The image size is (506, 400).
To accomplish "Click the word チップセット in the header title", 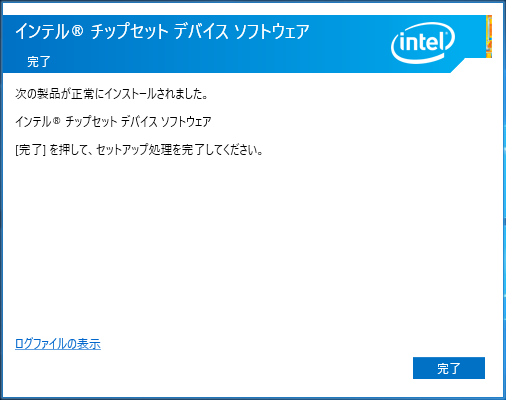I will pos(129,32).
